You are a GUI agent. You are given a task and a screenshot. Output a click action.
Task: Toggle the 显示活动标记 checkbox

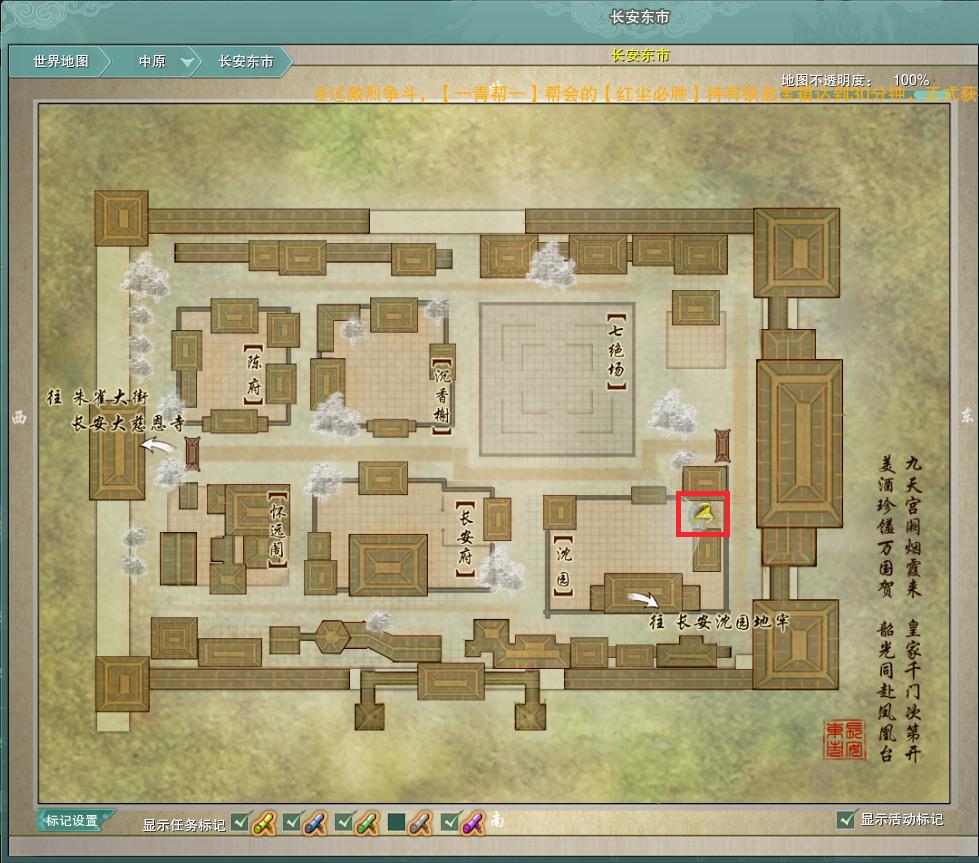(x=846, y=820)
